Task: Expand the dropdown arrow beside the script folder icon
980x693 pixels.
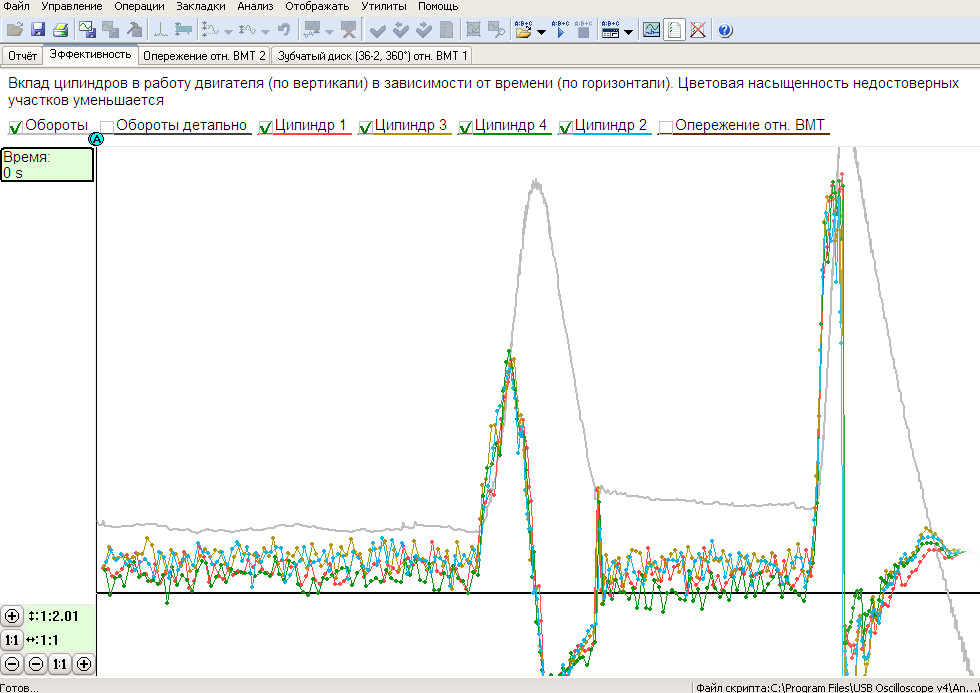Action: click(541, 31)
